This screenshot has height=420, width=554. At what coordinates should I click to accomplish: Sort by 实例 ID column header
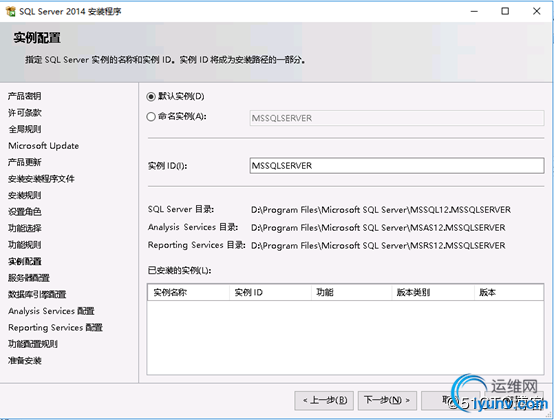(x=270, y=292)
